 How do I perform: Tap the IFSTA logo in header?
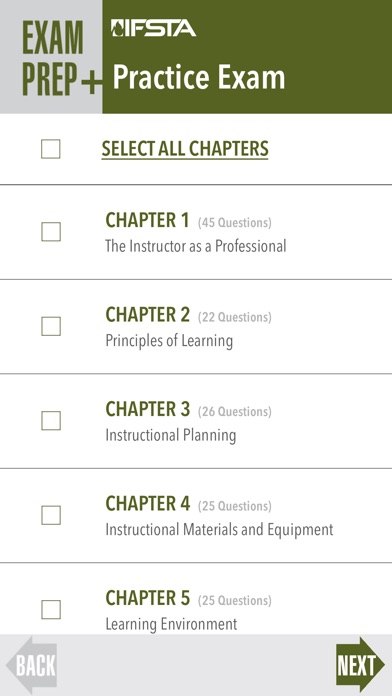click(153, 28)
